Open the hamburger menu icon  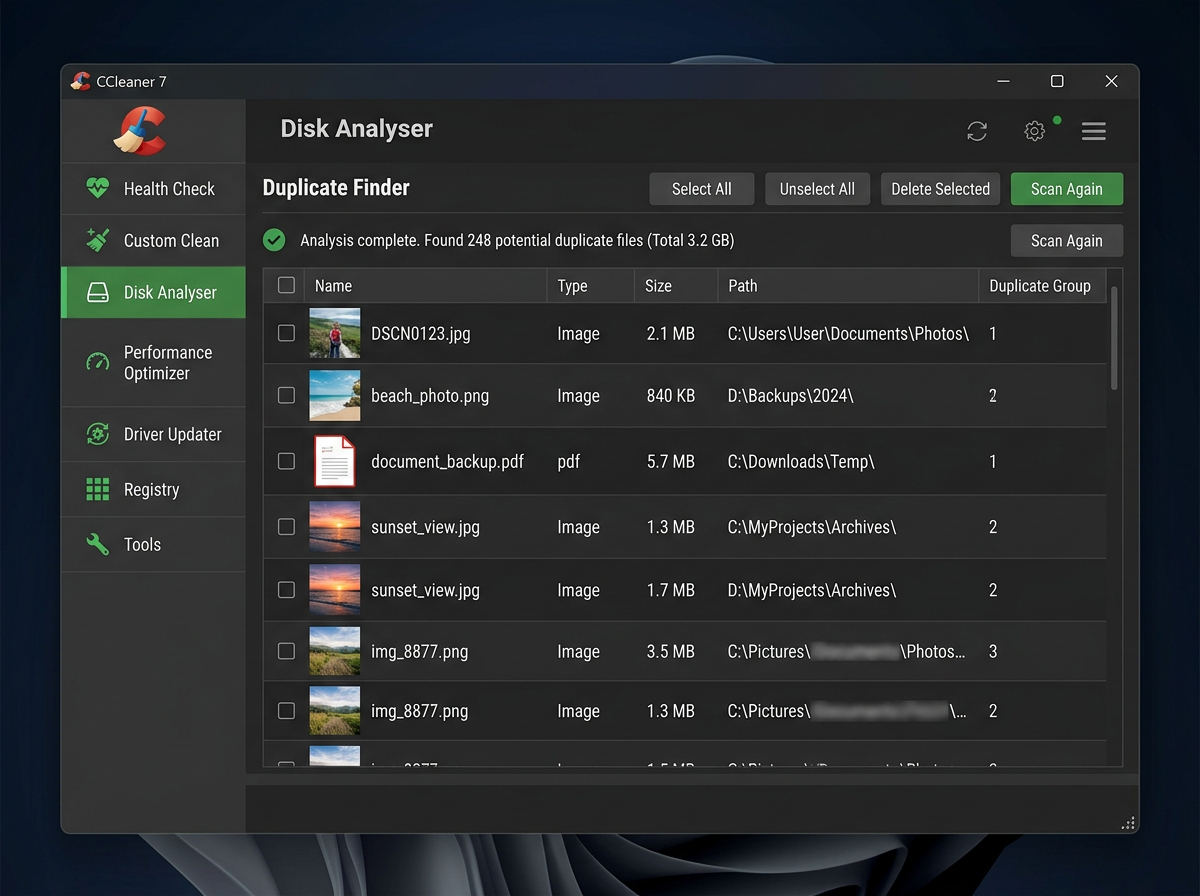point(1093,131)
